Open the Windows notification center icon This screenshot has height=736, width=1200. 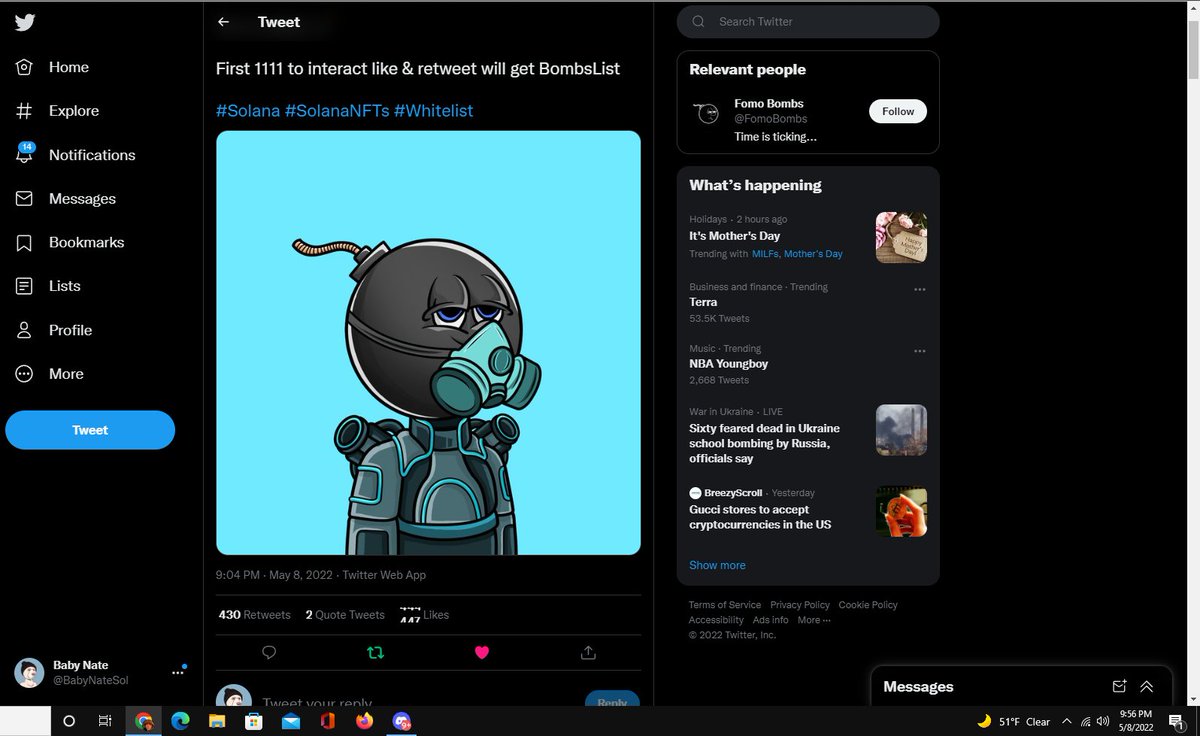point(1177,721)
